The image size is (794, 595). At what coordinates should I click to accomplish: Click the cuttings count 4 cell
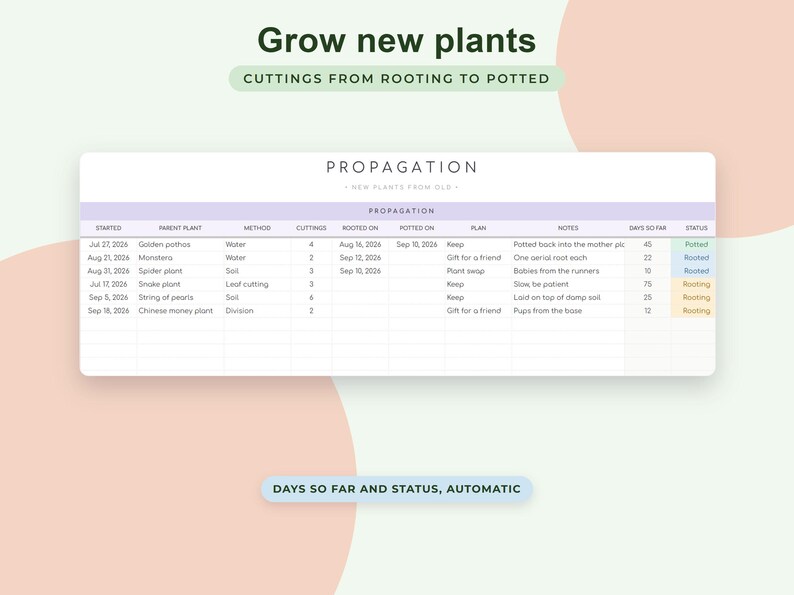click(x=311, y=244)
